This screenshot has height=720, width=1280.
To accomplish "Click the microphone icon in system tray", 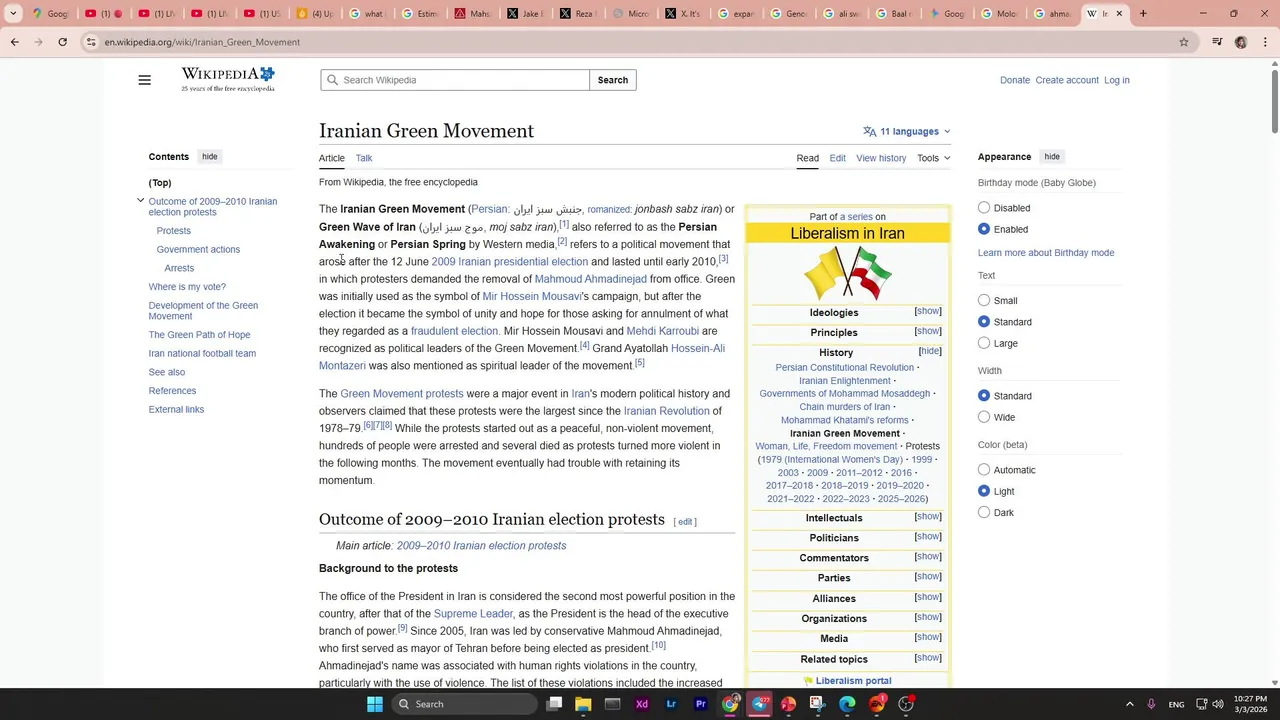I will click(1151, 704).
